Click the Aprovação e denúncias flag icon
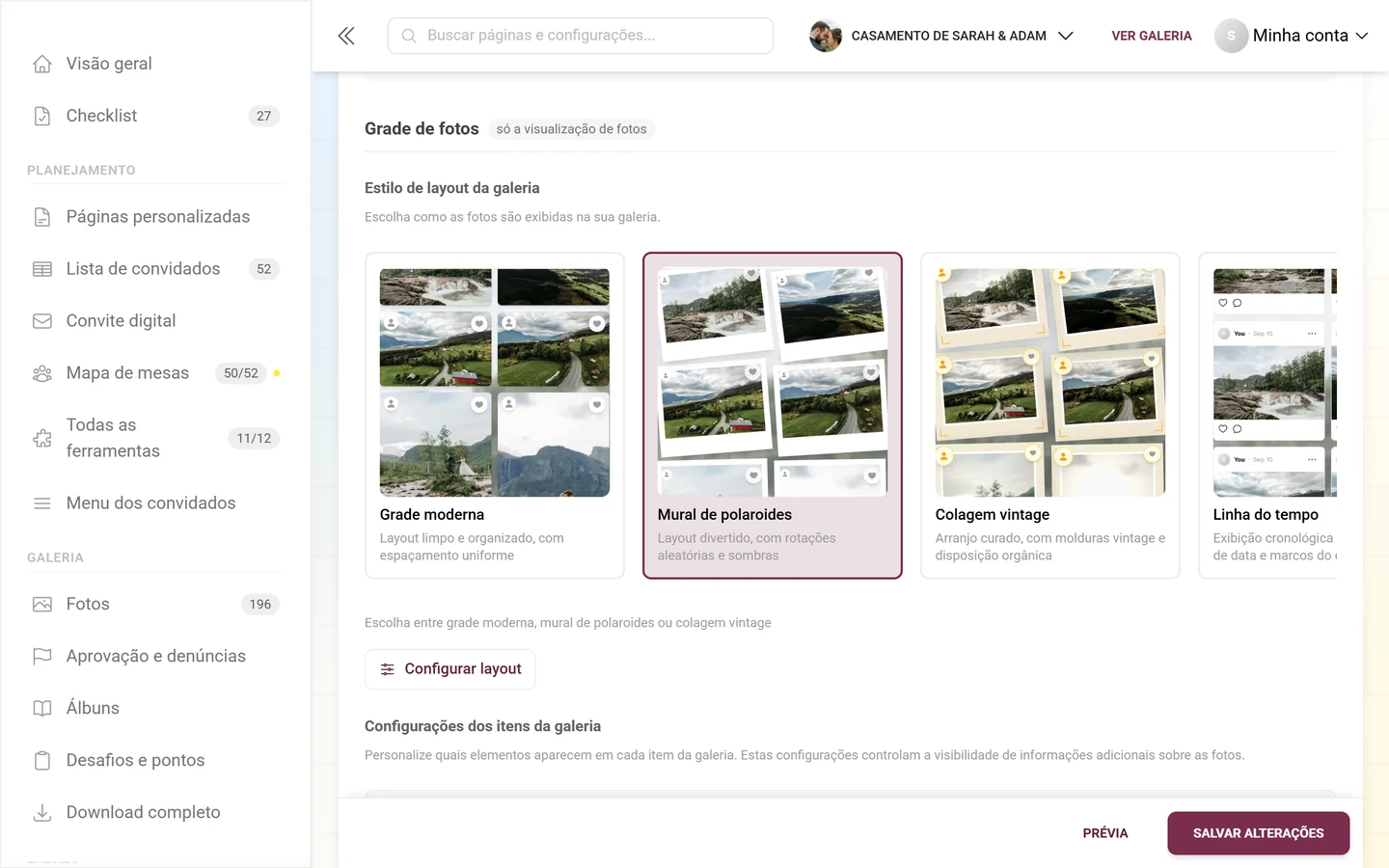The height and width of the screenshot is (868, 1389). pos(42,657)
